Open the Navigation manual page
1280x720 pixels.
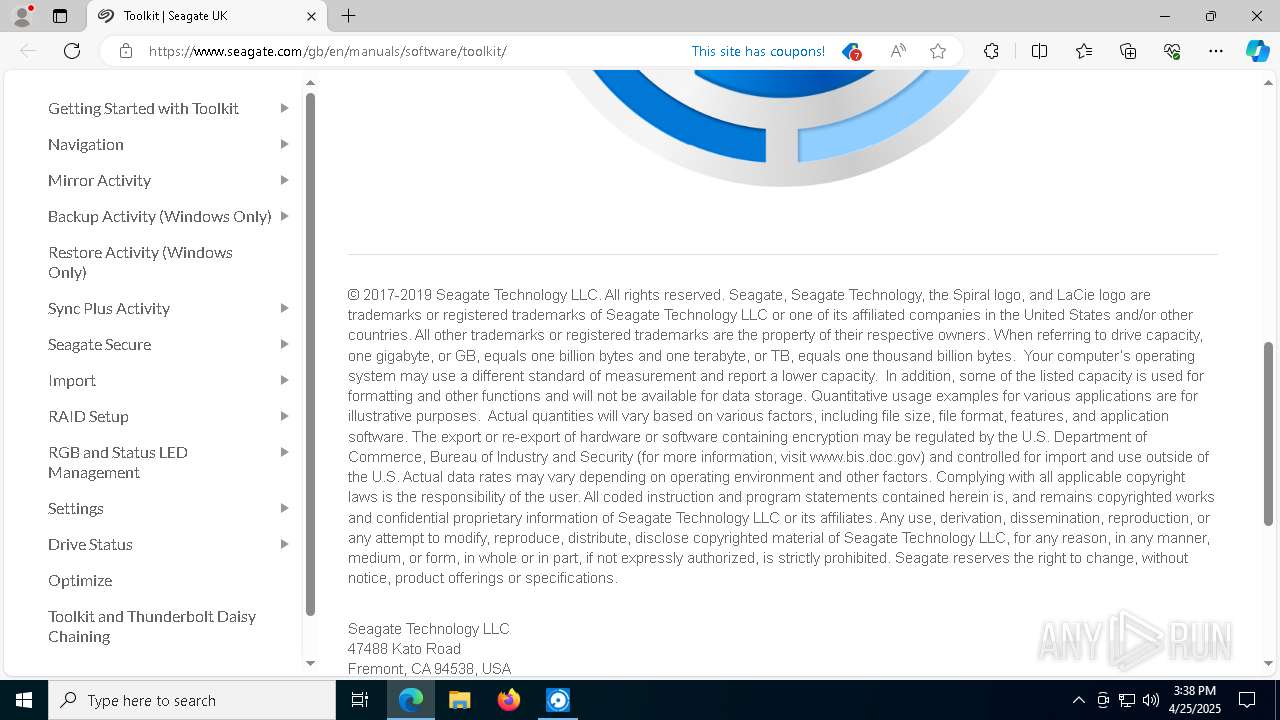coord(86,144)
